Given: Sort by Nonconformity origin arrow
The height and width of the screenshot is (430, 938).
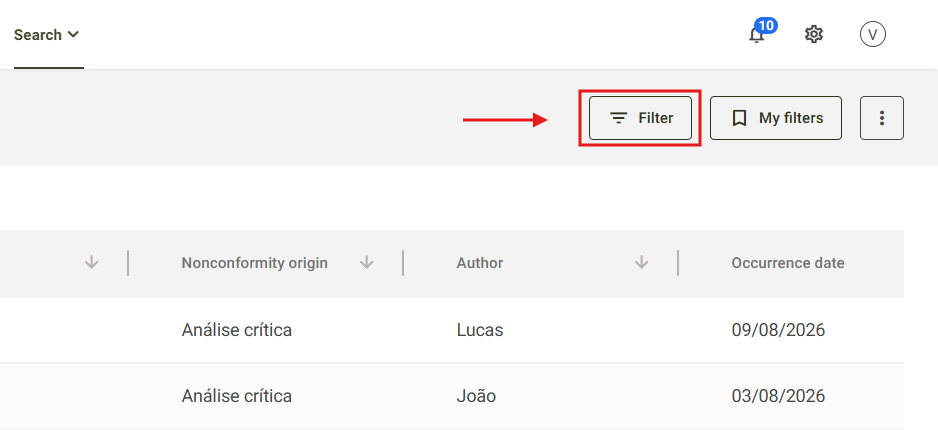Looking at the screenshot, I should point(367,263).
